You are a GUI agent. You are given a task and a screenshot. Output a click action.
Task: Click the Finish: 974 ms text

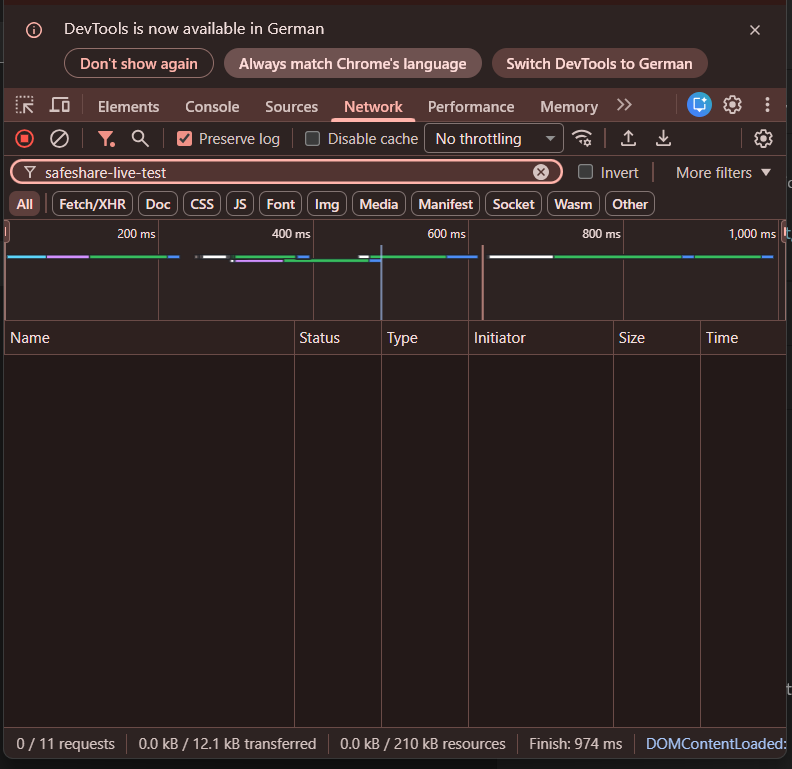[576, 744]
